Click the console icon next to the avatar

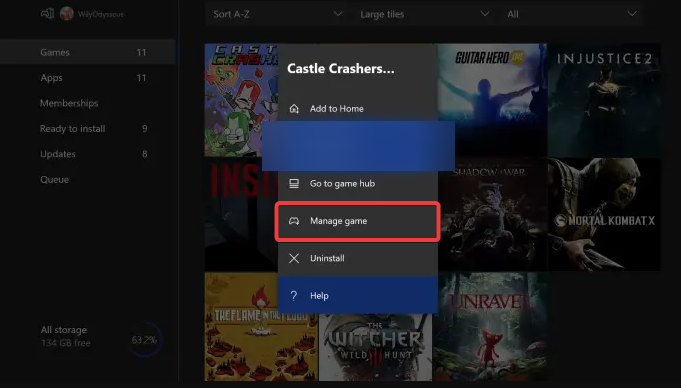click(x=47, y=13)
